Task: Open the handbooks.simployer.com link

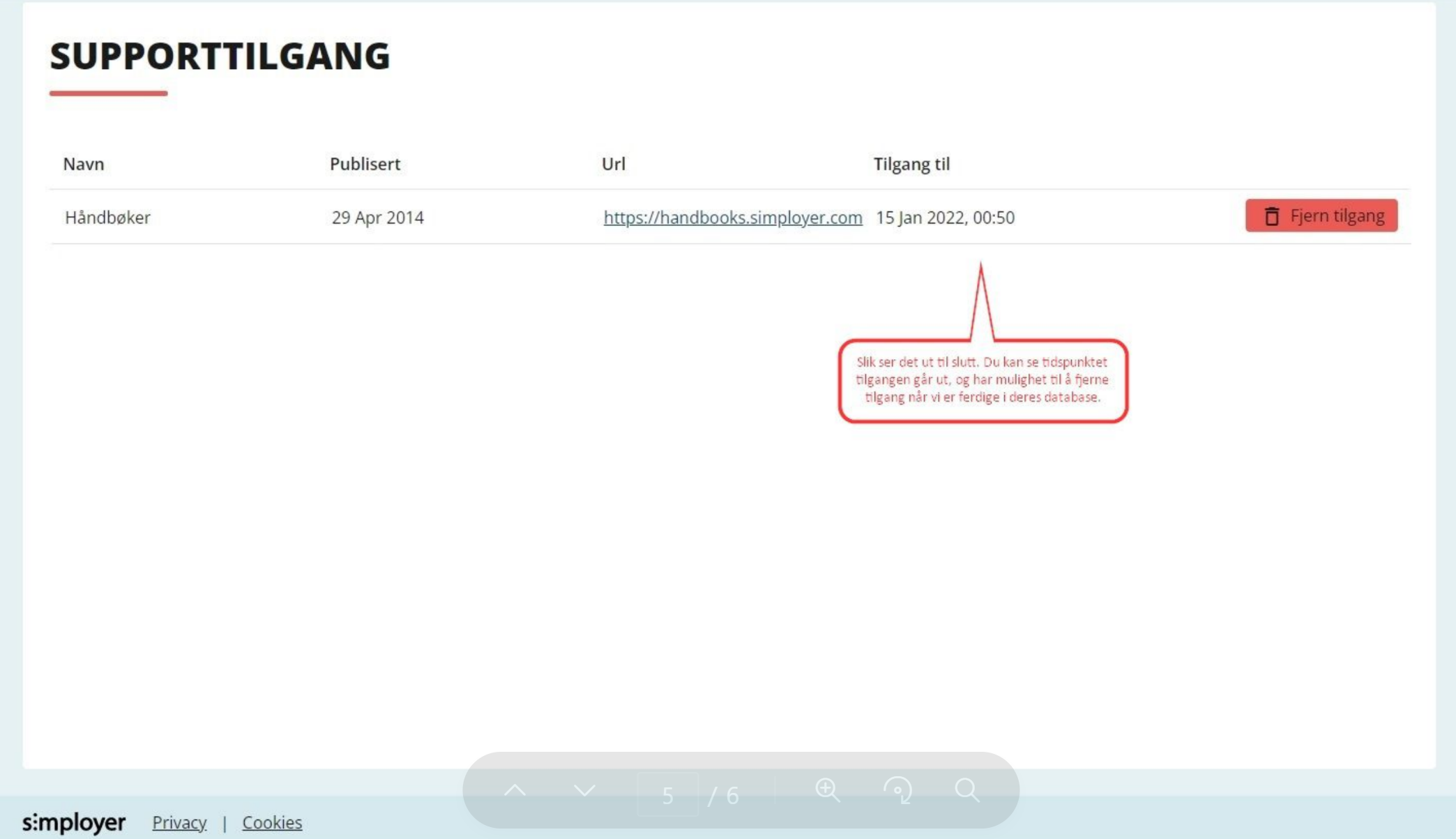Action: coord(732,218)
